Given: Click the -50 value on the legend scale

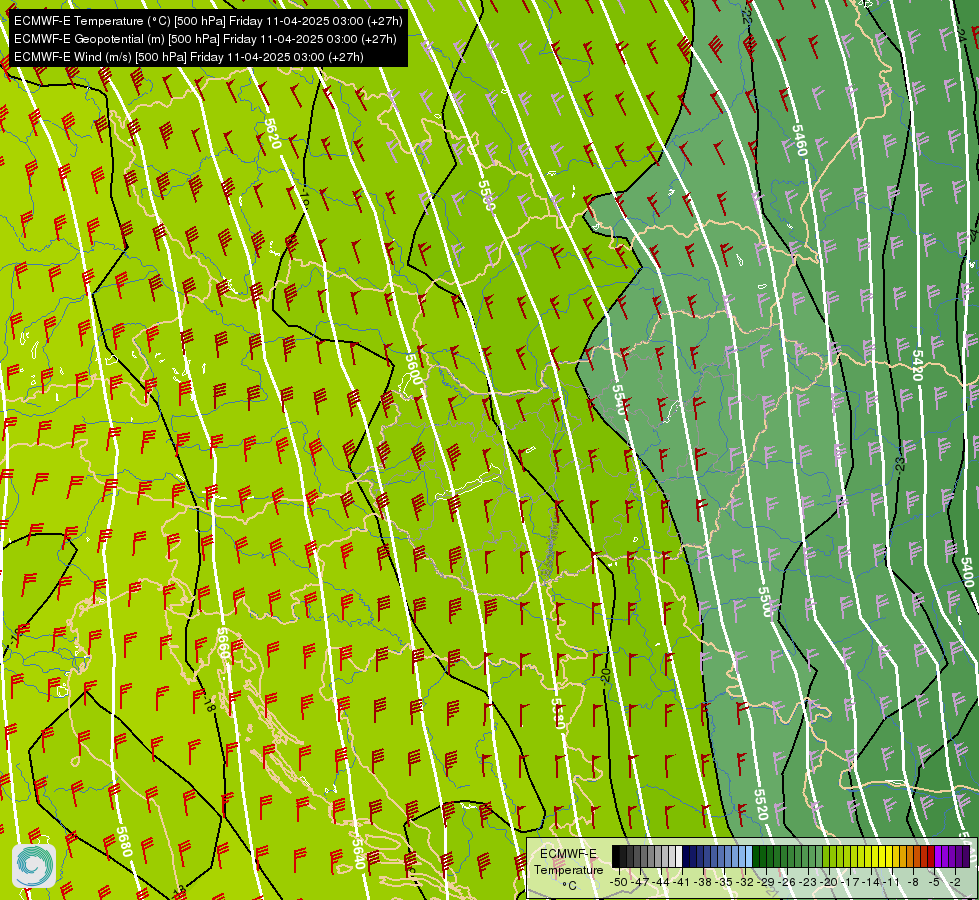Looking at the screenshot, I should coord(619,882).
